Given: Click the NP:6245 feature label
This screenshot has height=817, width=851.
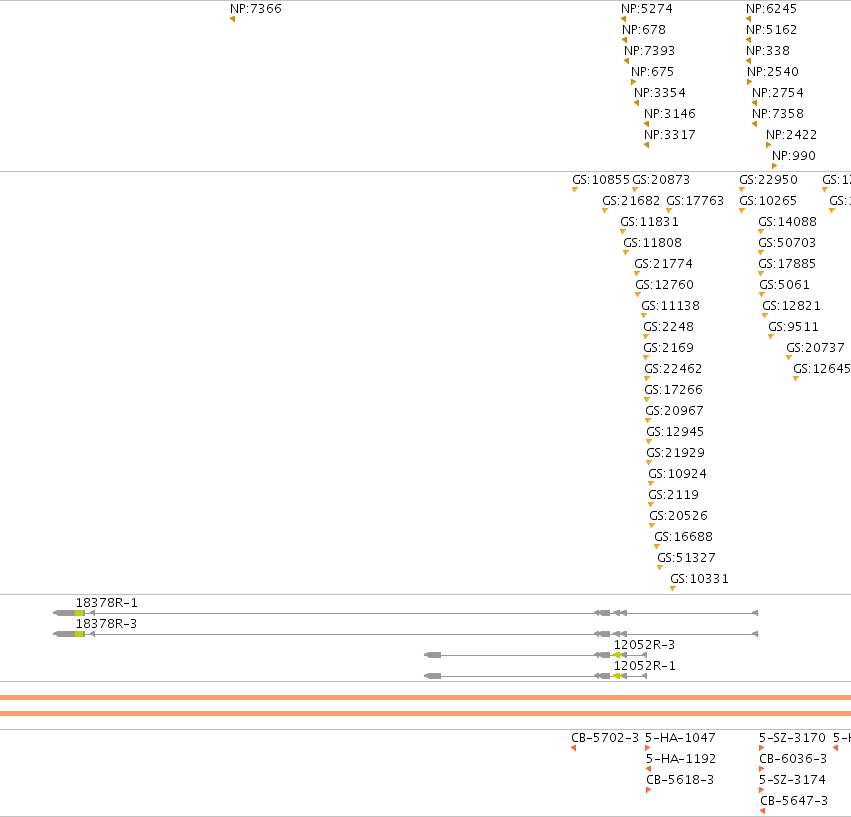Looking at the screenshot, I should pos(771,9).
